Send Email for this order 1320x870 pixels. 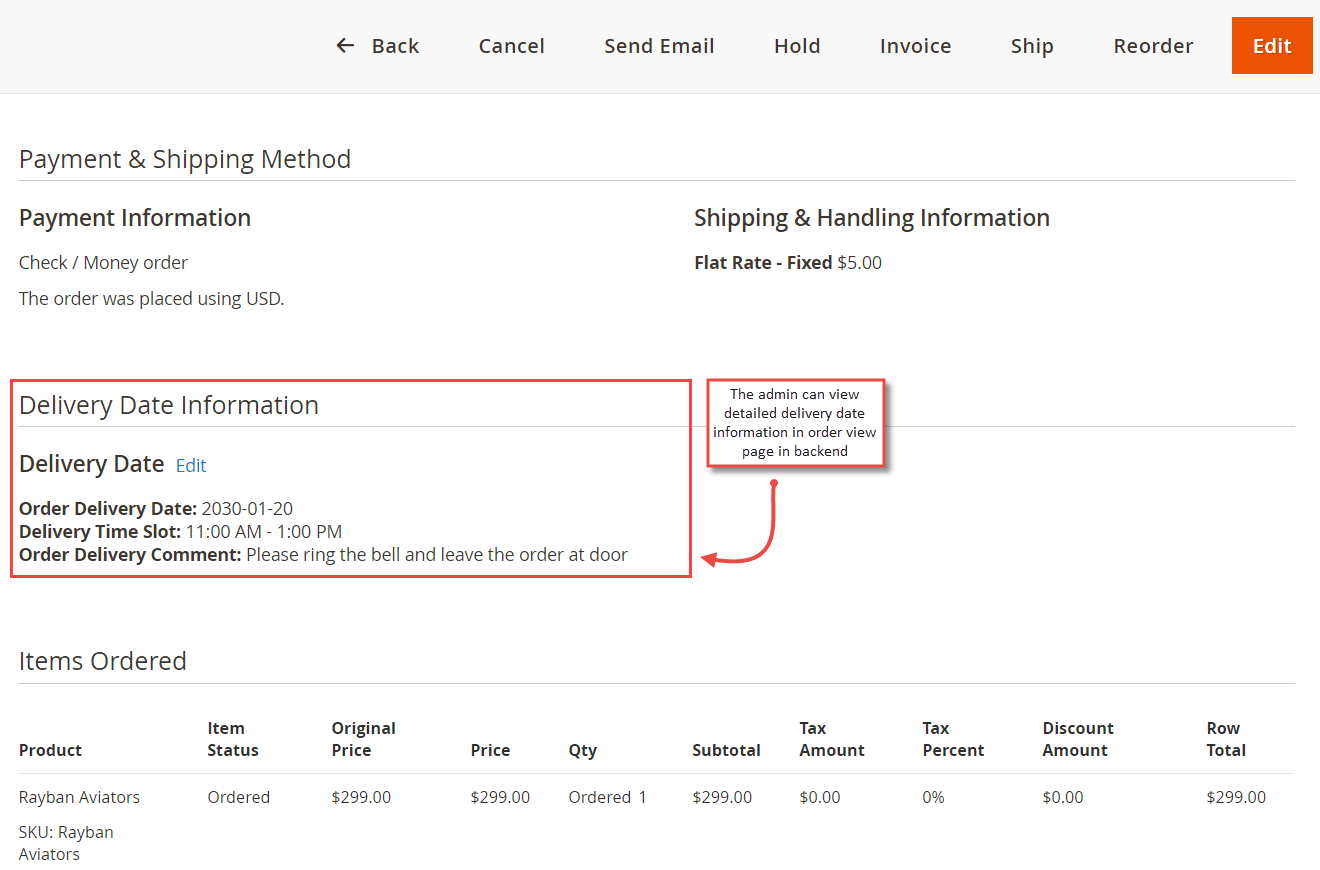[659, 45]
